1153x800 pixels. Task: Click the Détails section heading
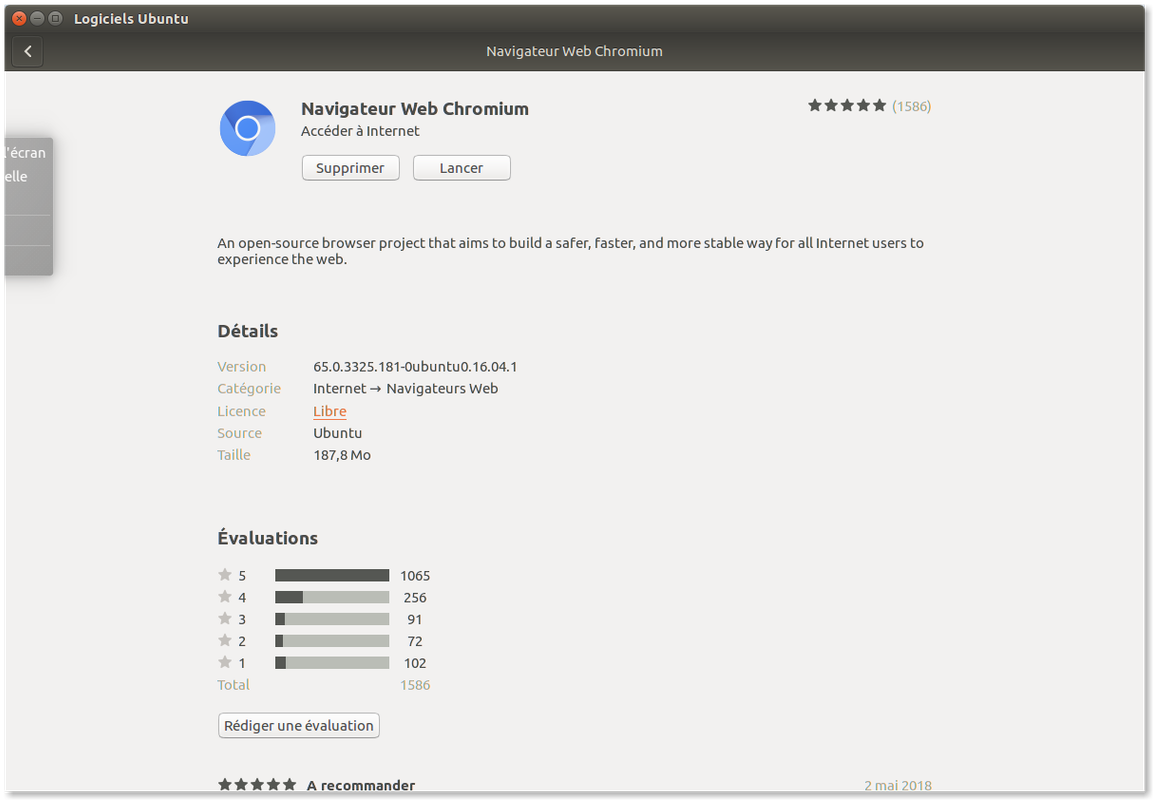tap(248, 331)
